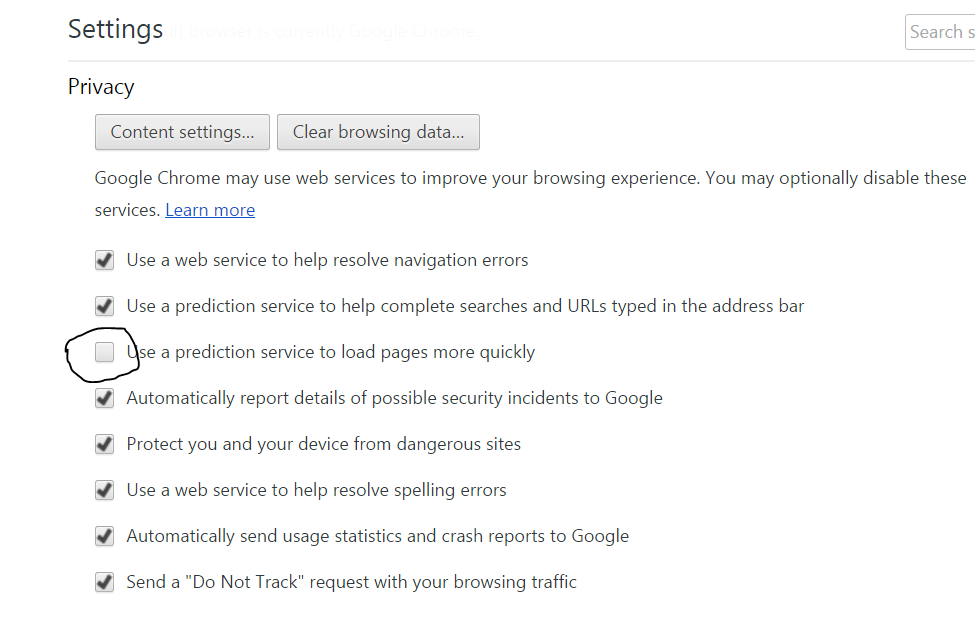975x633 pixels.
Task: Uncheck the resolve spelling errors checkbox
Action: [104, 490]
